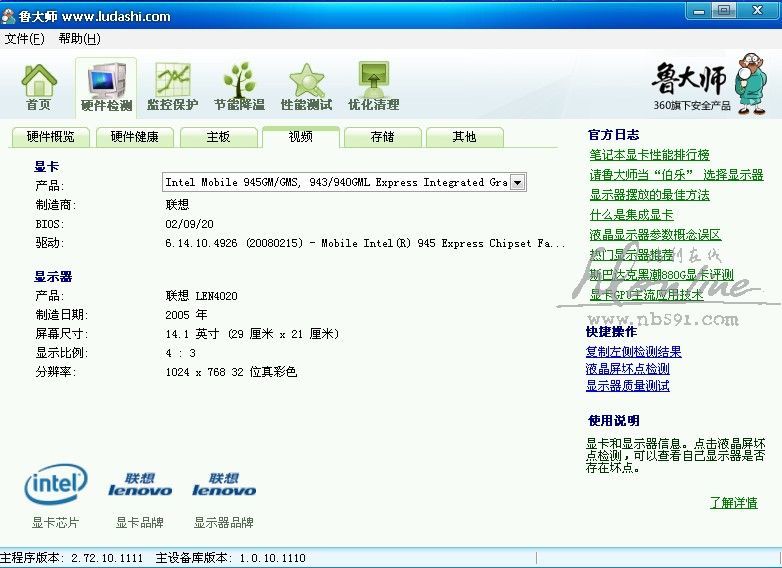The image size is (782, 568).
Task: Open 什么是集成显卡 link
Action: 631,215
